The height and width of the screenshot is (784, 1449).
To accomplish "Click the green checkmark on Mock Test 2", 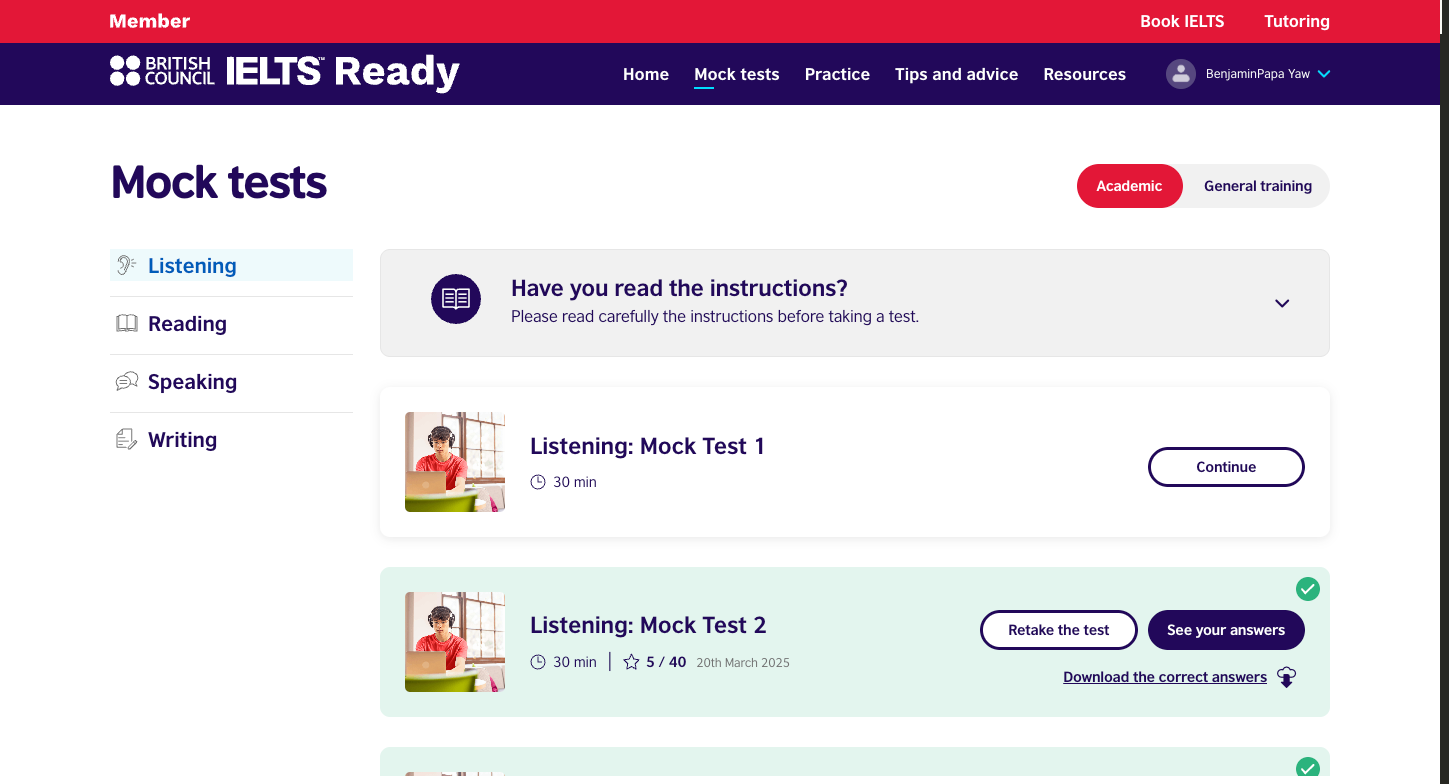I will pos(1308,589).
